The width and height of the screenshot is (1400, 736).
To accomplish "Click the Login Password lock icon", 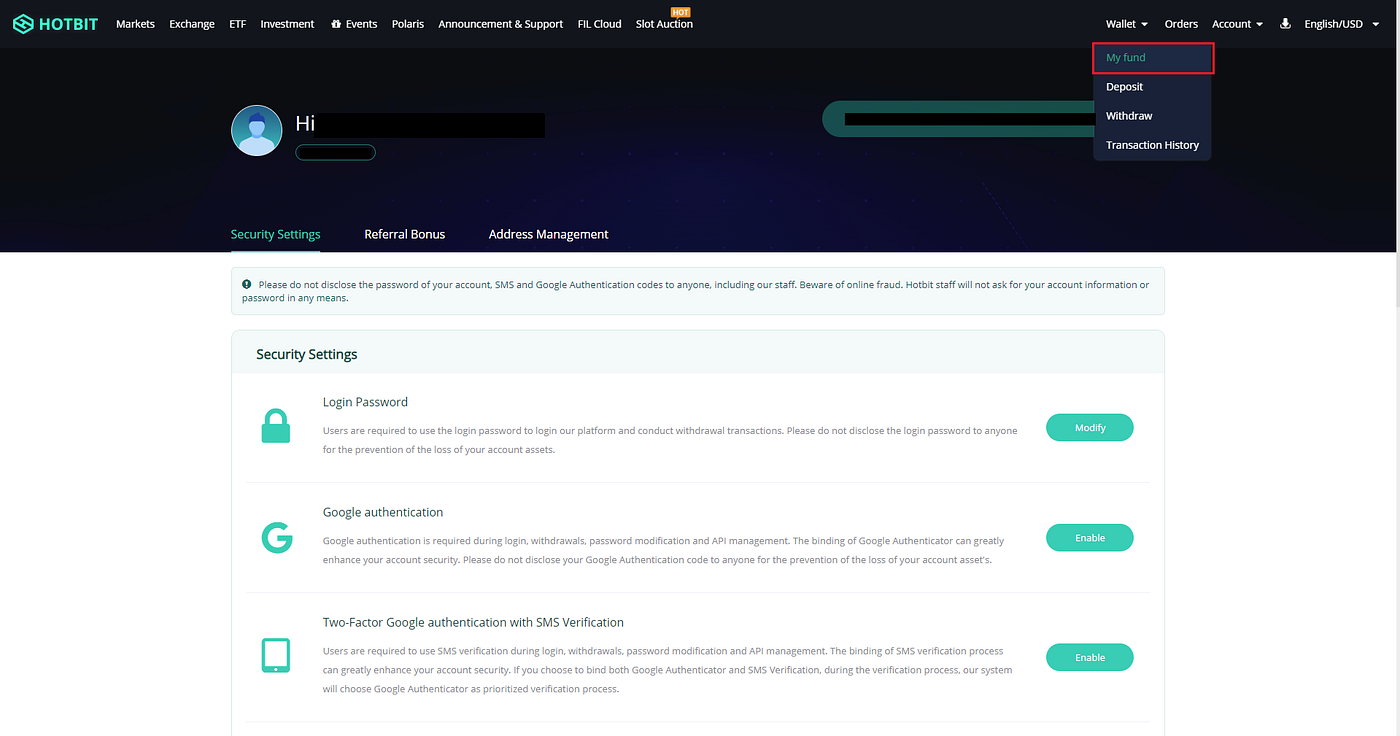I will (276, 427).
